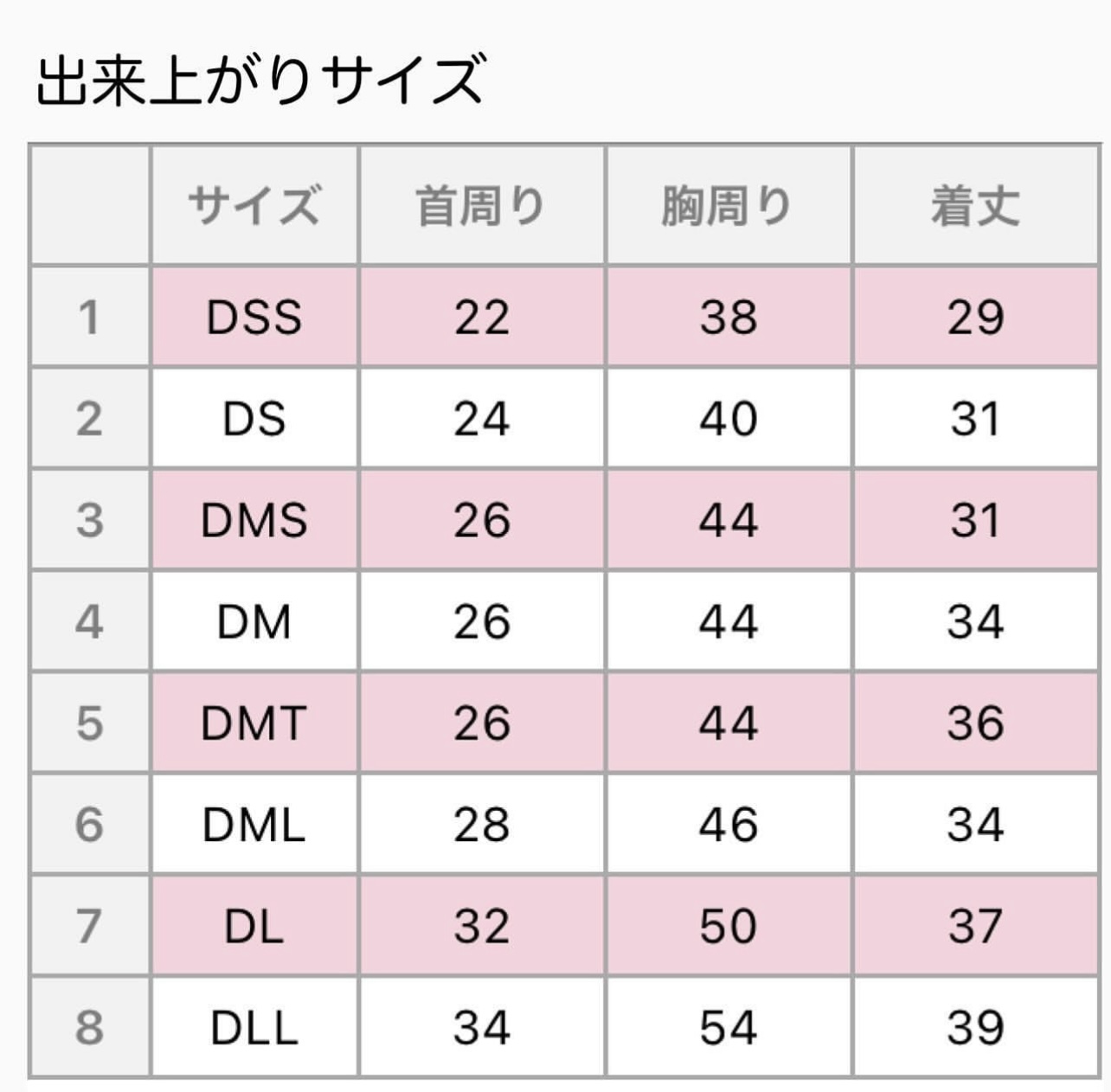Select the DML size cell

pos(254,824)
